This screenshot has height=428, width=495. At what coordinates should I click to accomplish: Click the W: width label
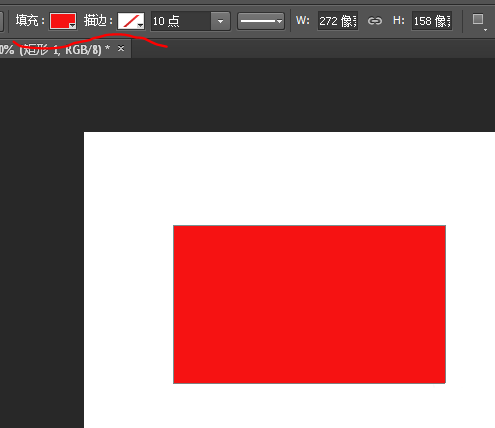coord(302,21)
